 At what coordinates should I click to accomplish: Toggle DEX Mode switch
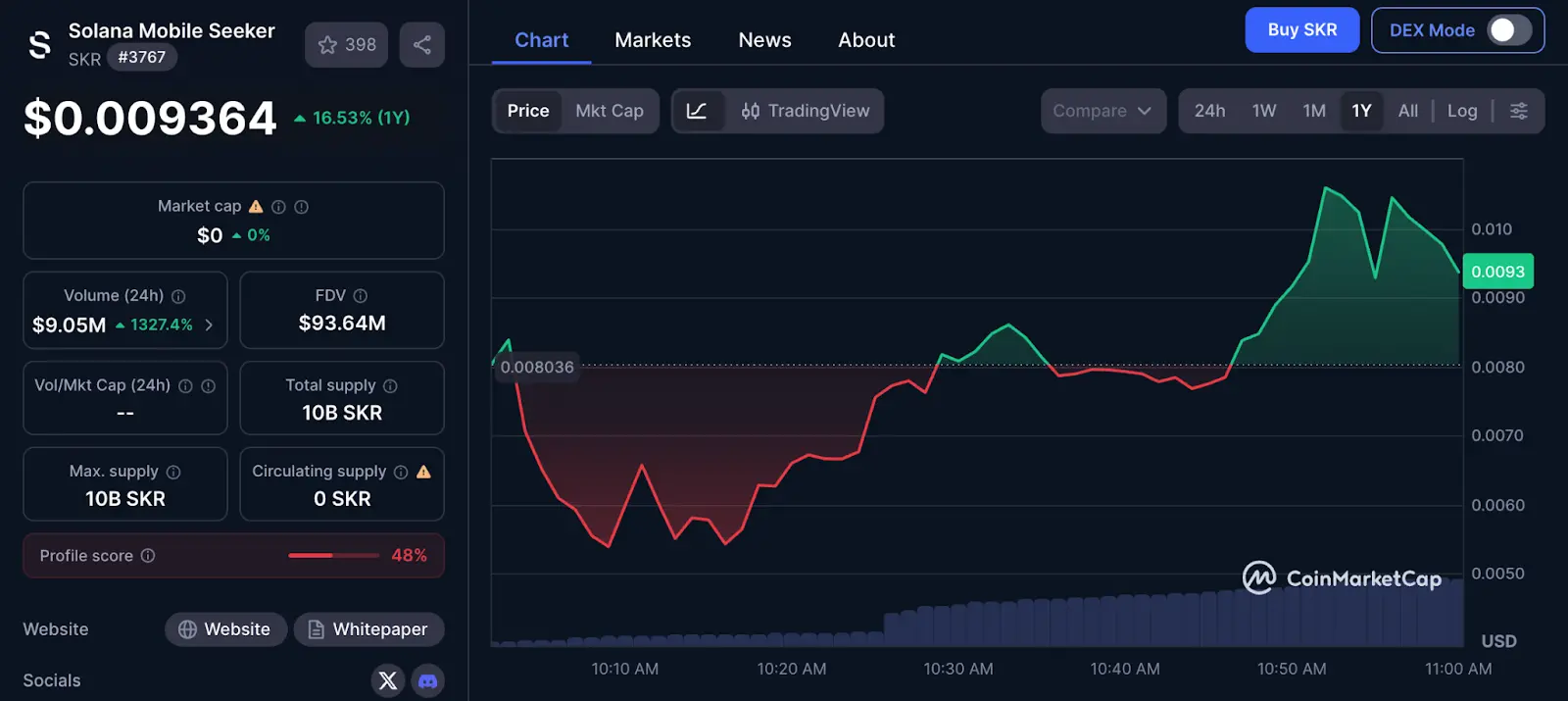[x=1508, y=30]
